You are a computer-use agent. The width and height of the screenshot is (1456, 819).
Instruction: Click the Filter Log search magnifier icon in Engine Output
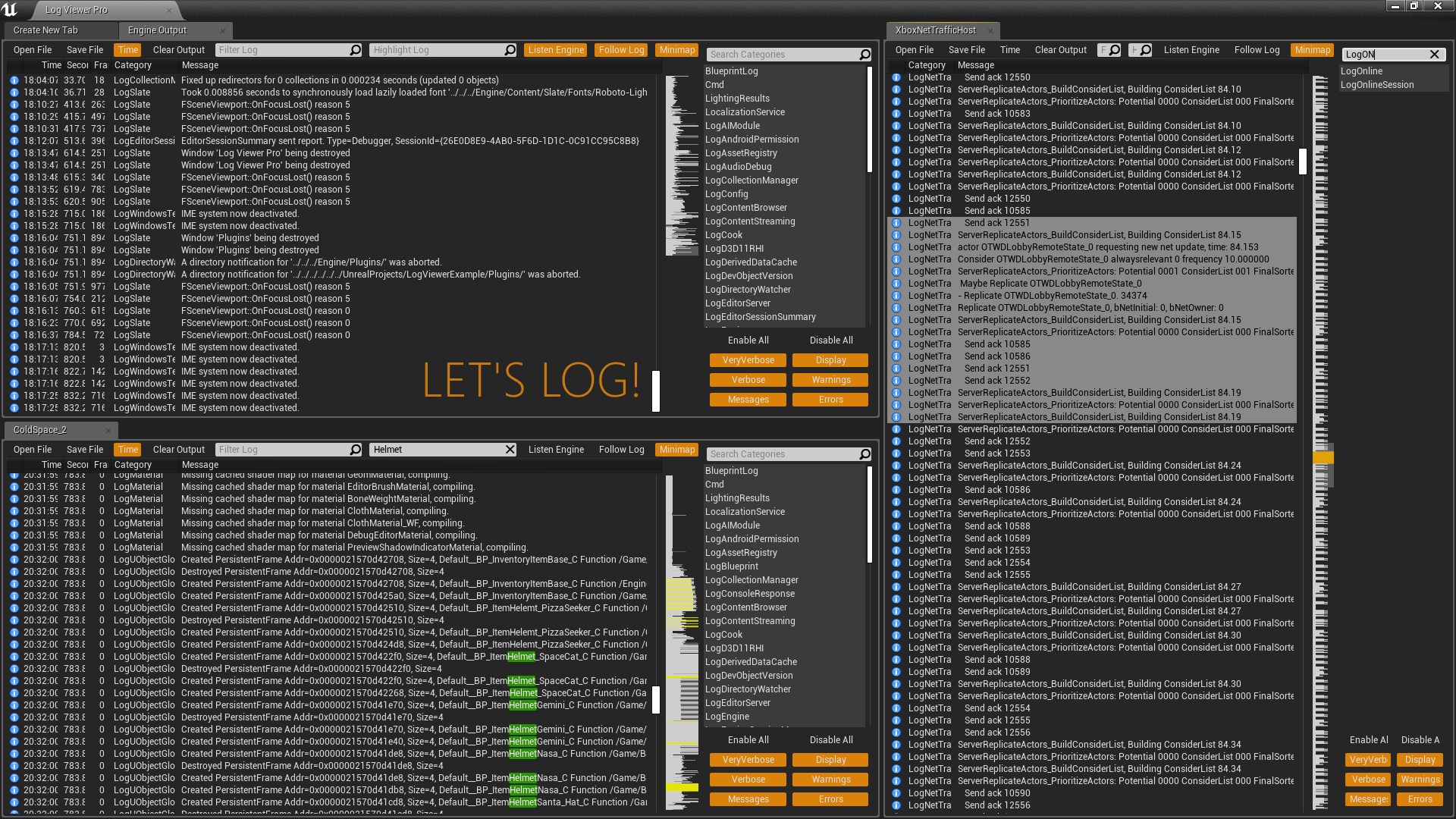[355, 50]
